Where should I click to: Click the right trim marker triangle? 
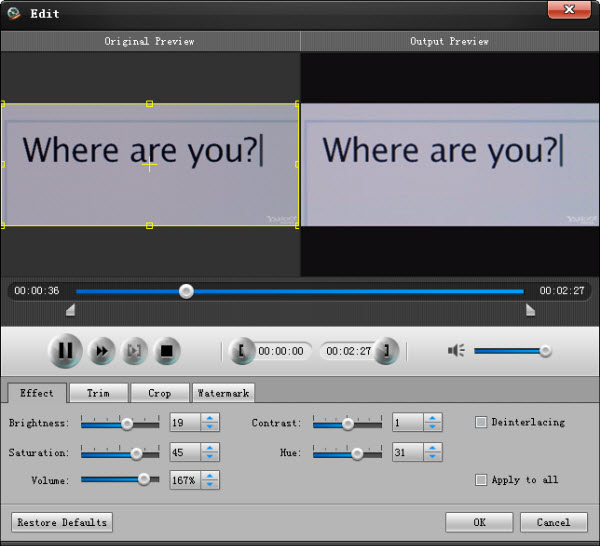pos(530,311)
